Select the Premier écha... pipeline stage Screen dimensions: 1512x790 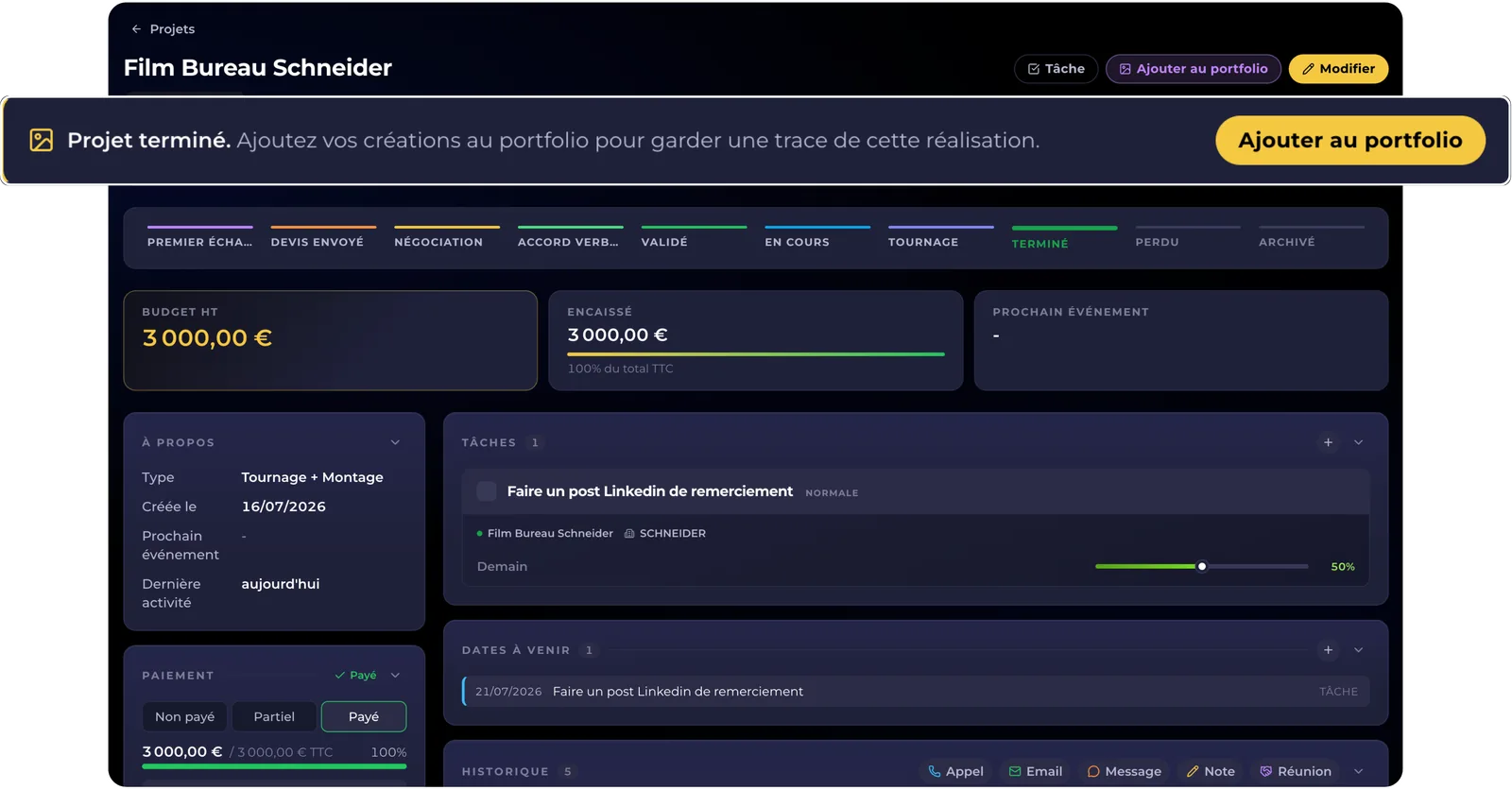[x=199, y=237]
